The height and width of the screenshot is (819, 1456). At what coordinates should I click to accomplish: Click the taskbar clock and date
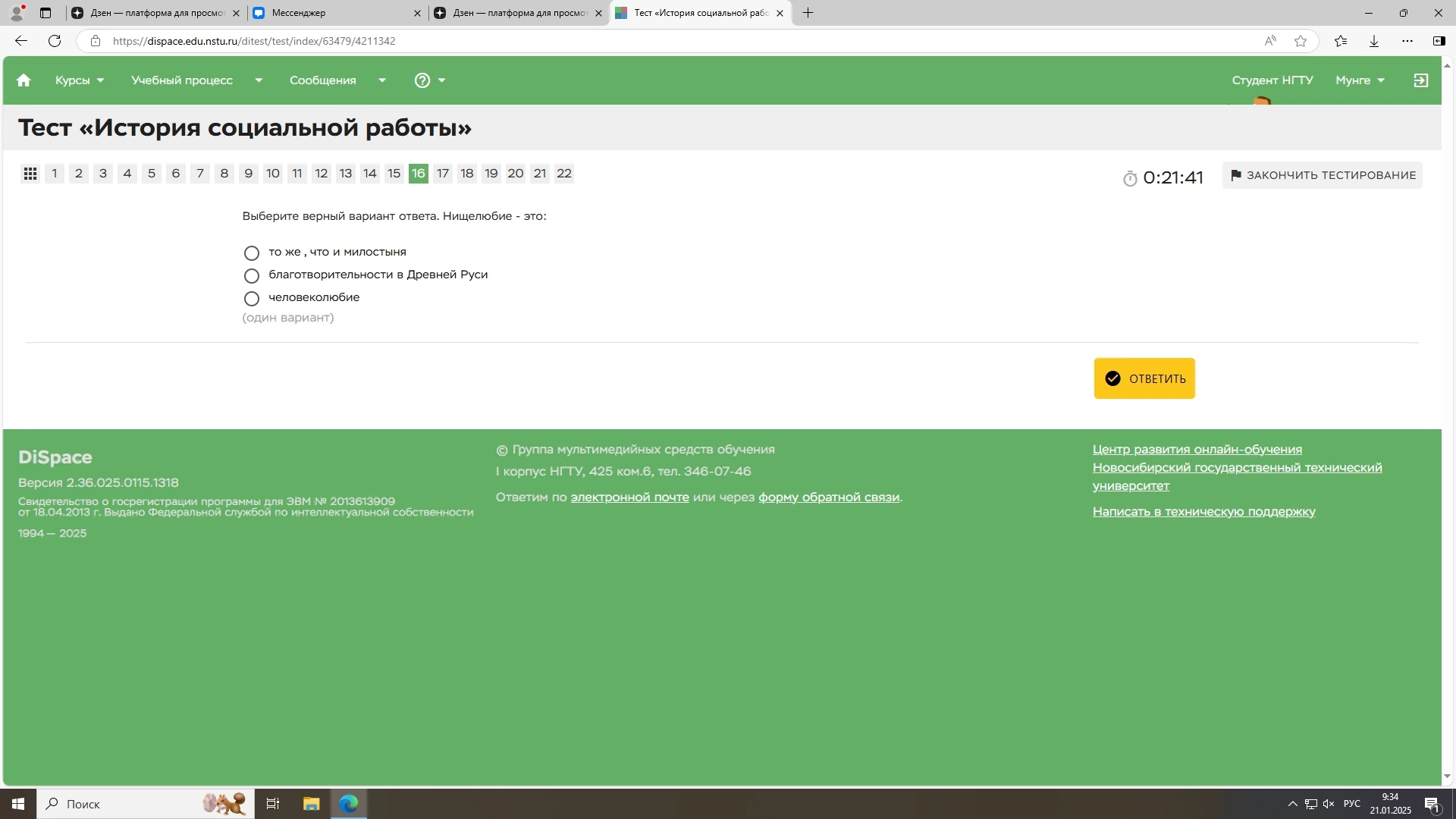tap(1390, 804)
